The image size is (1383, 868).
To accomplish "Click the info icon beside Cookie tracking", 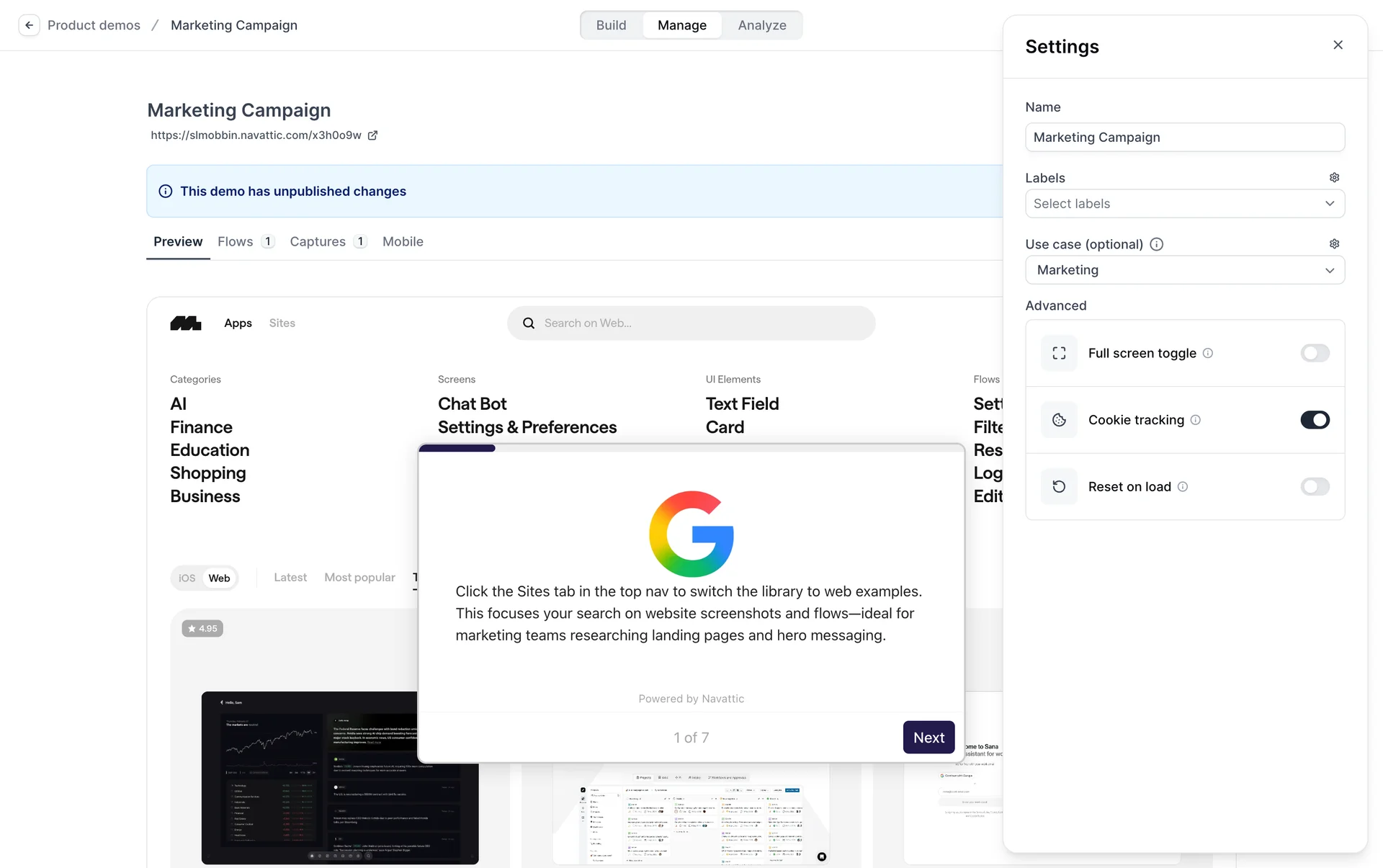I will pos(1195,420).
